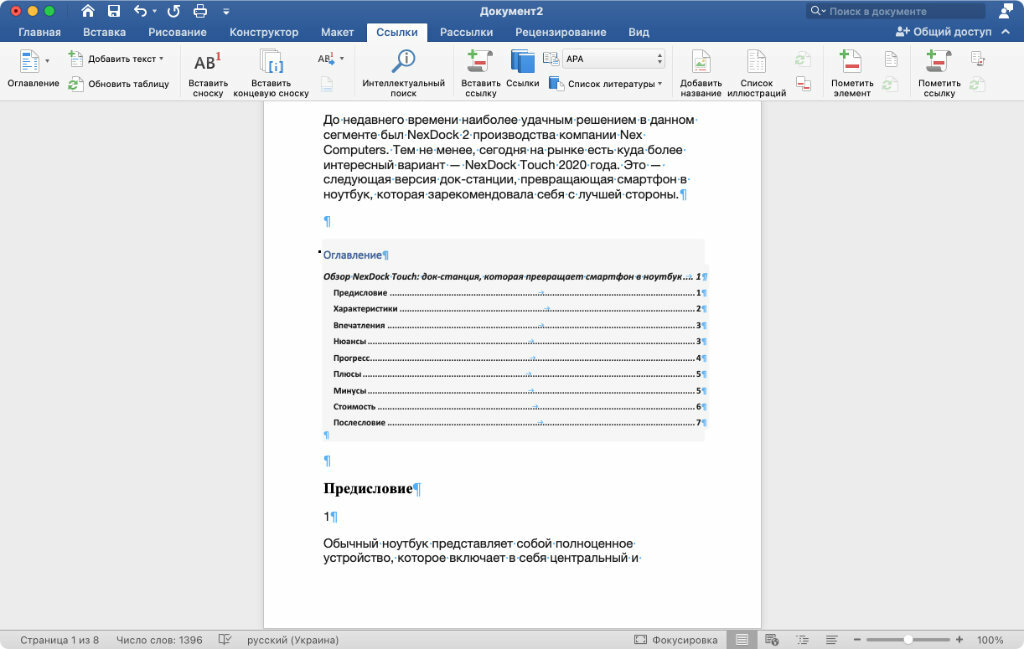Click the русский (Украина) language indicator
The width and height of the screenshot is (1024, 649).
pyautogui.click(x=293, y=640)
